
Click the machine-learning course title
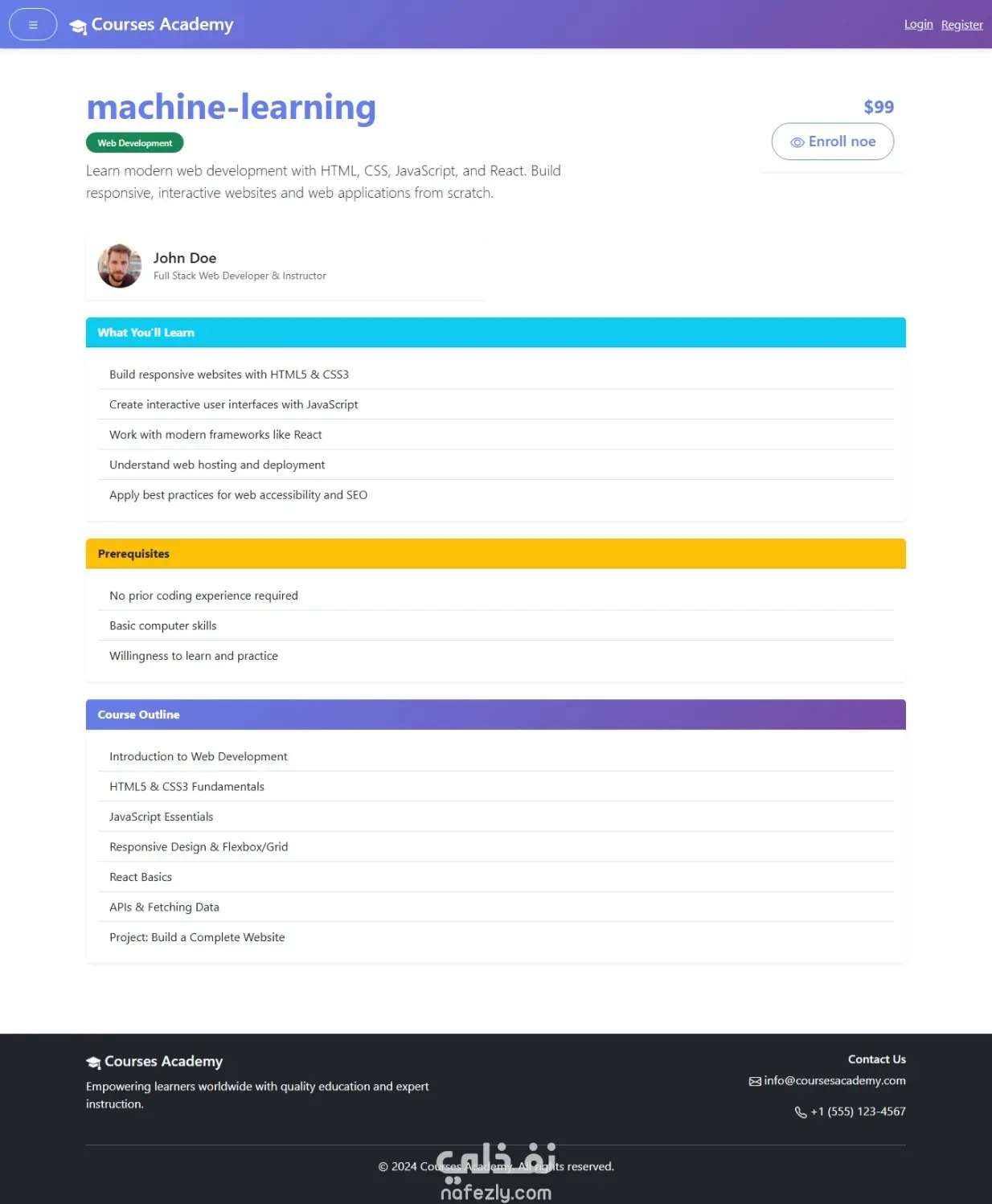(x=232, y=107)
